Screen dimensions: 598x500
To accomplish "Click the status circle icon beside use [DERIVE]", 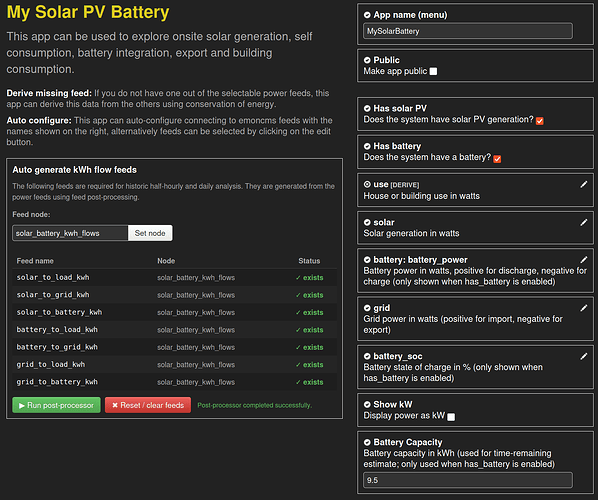I will point(367,185).
